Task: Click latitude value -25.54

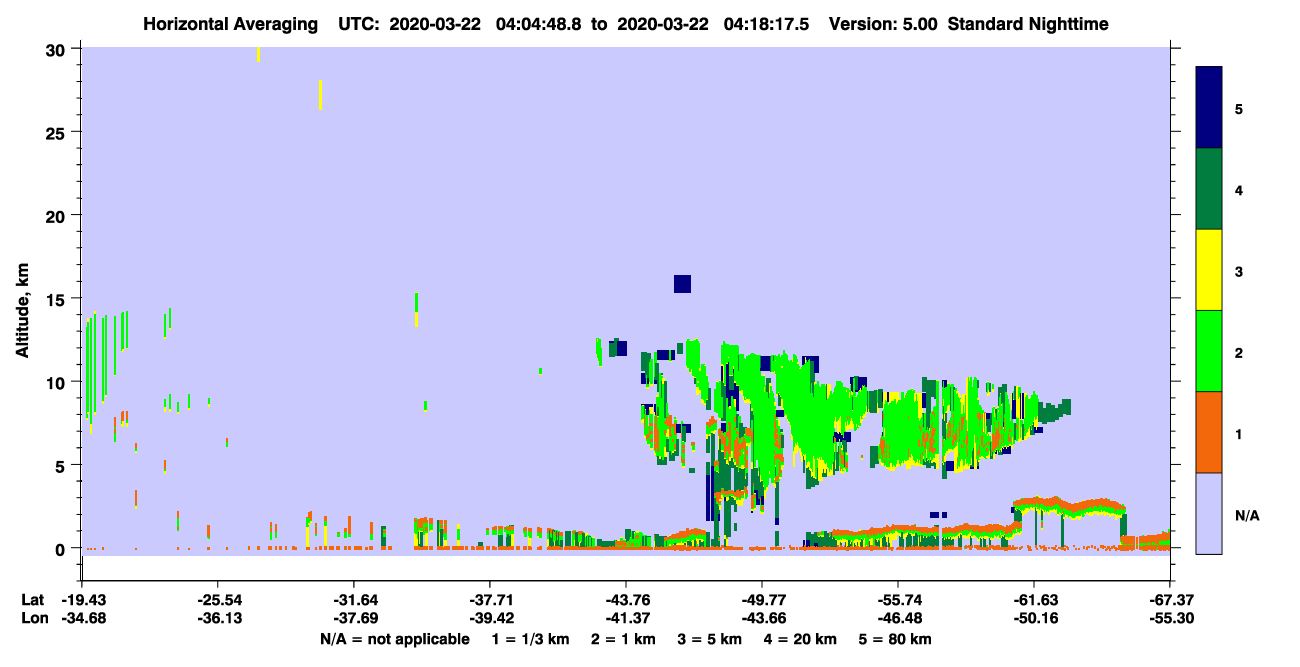Action: [217, 600]
